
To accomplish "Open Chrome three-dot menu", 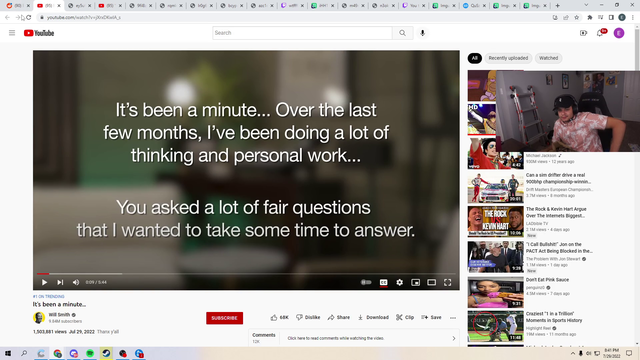I will 633,18.
